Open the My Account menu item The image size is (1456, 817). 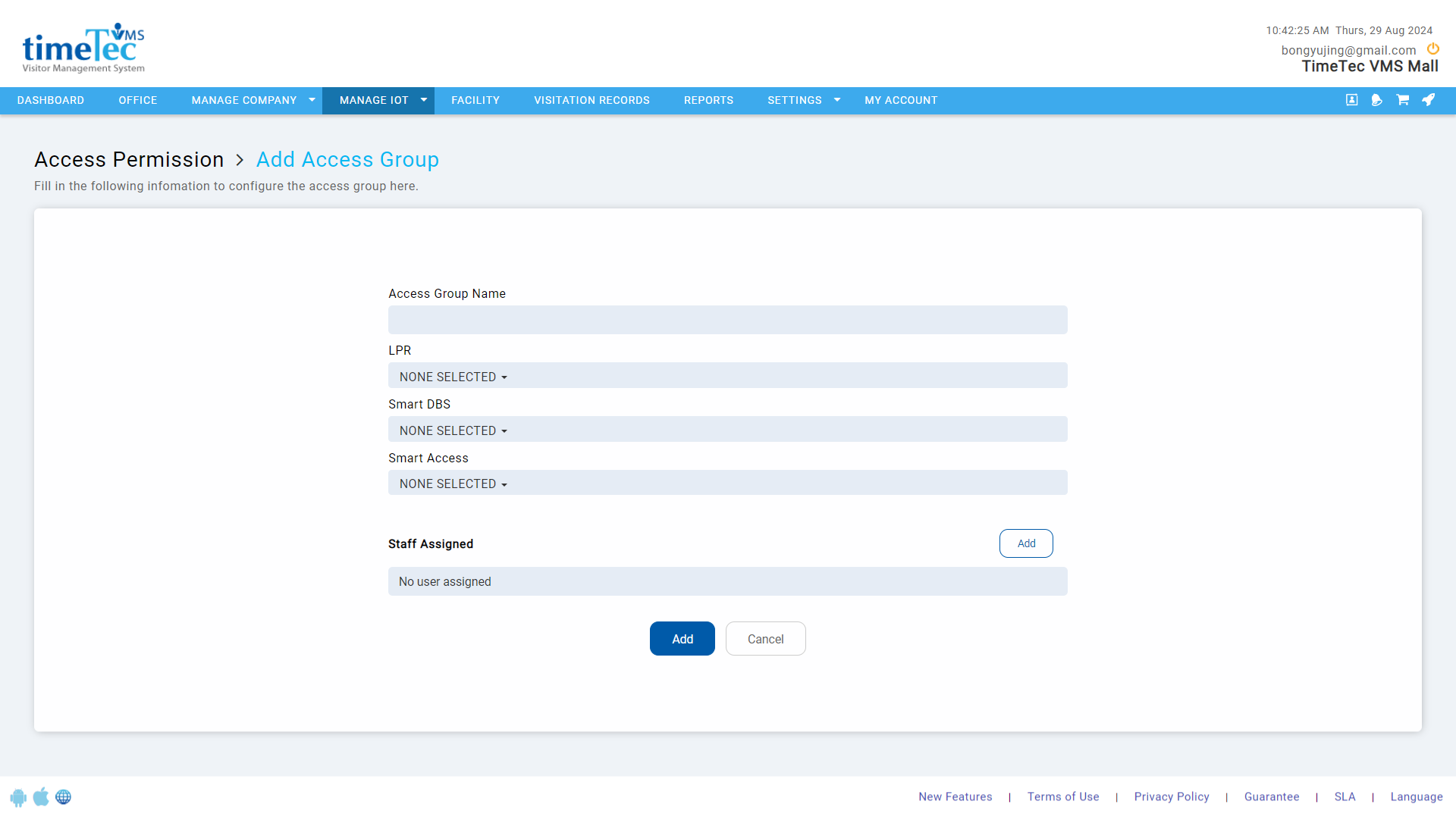(901, 100)
